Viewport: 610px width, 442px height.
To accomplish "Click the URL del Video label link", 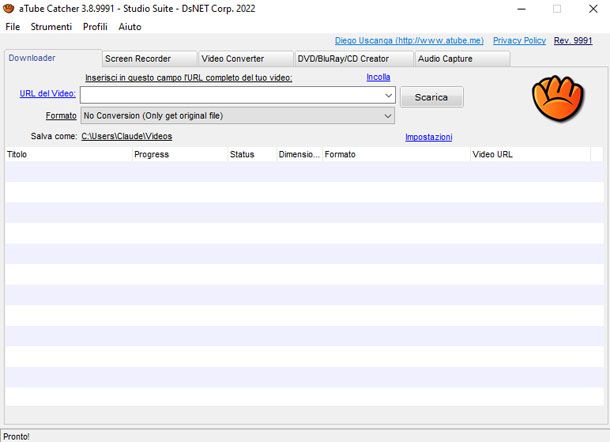I will 47,93.
